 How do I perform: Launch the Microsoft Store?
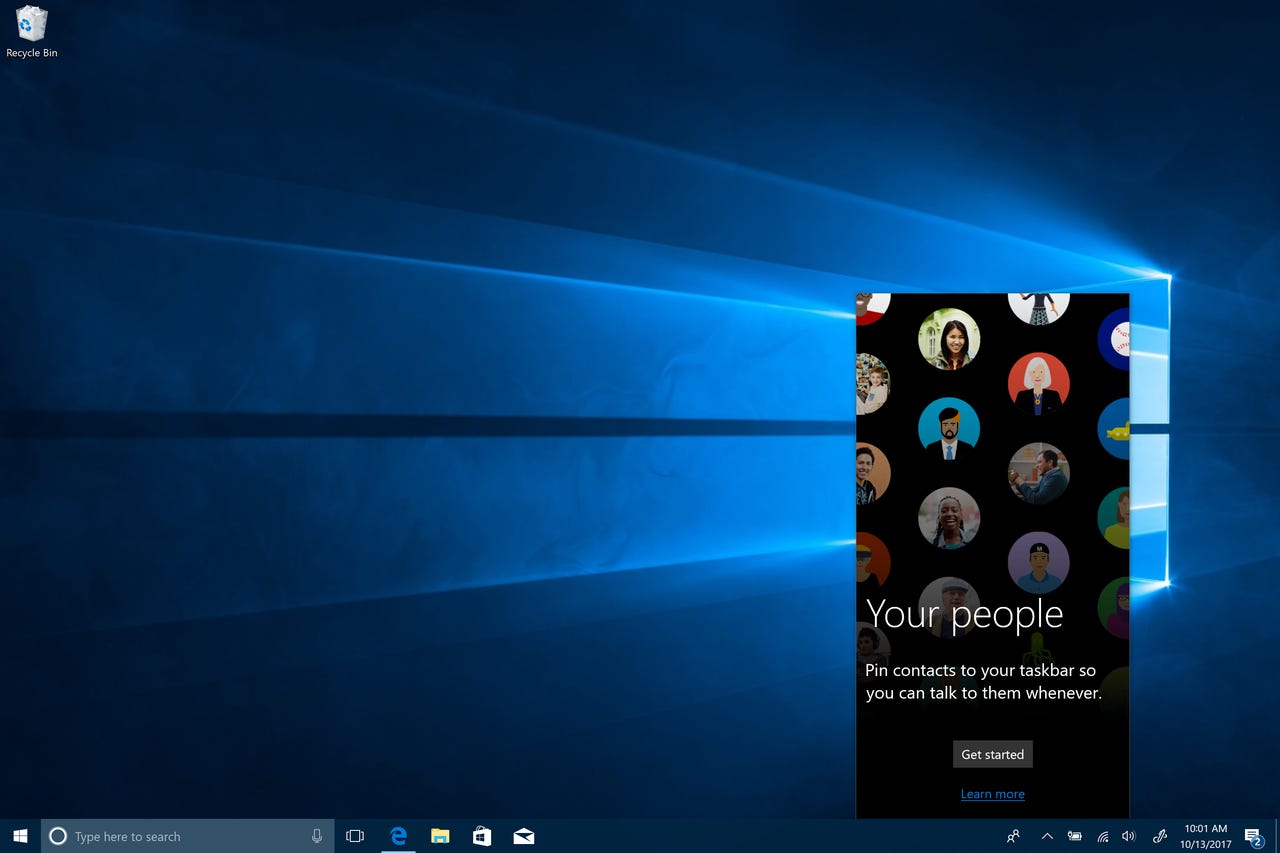[x=482, y=836]
